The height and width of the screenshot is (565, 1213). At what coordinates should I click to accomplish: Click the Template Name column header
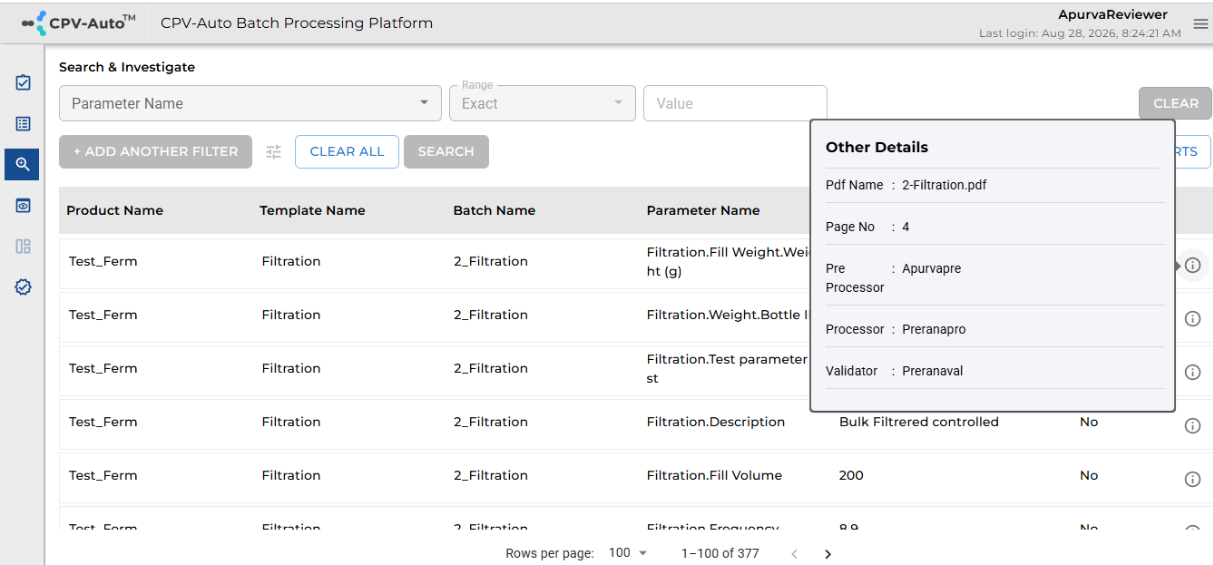312,211
